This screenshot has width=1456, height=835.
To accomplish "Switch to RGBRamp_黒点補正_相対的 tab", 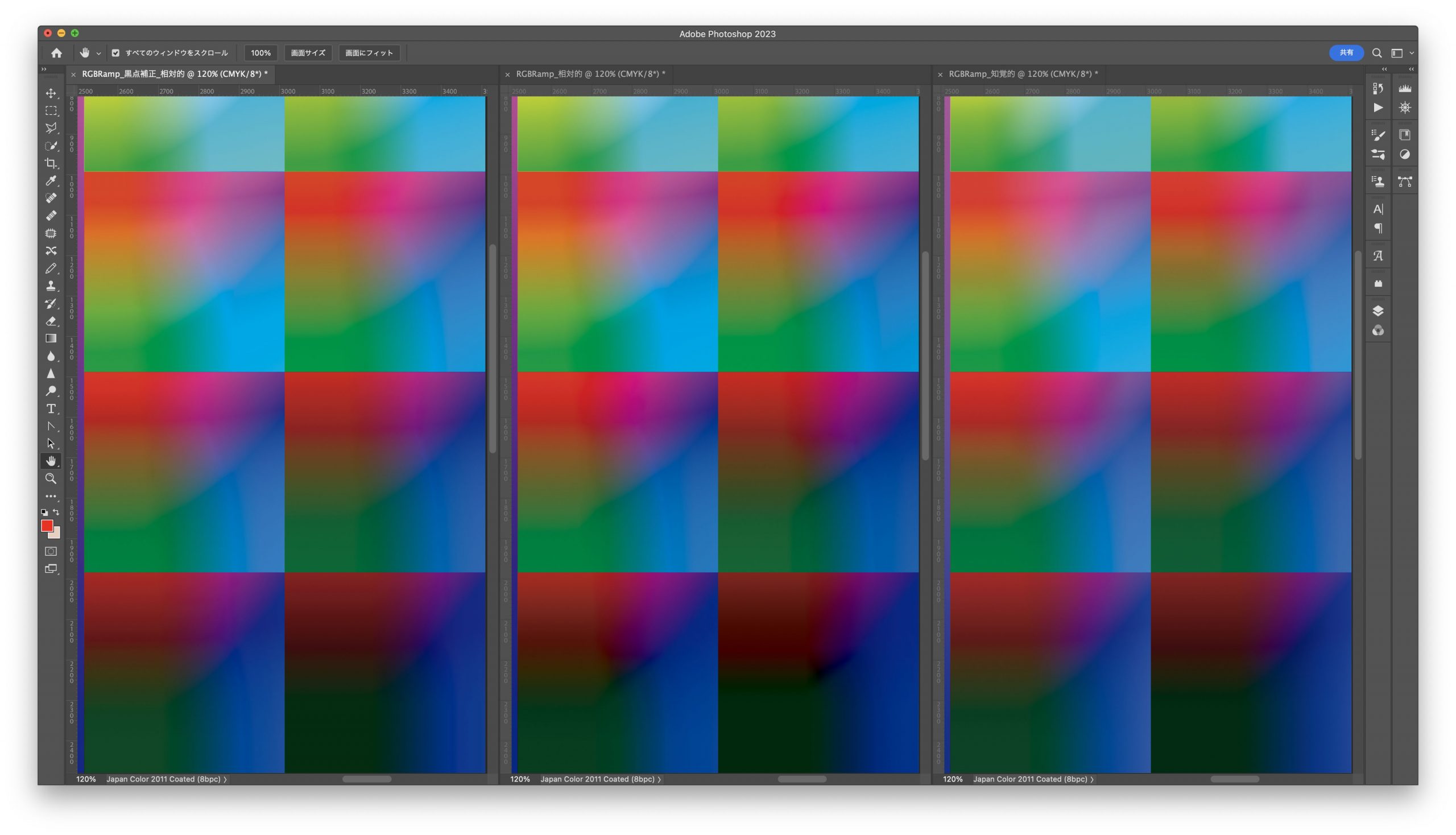I will [175, 74].
